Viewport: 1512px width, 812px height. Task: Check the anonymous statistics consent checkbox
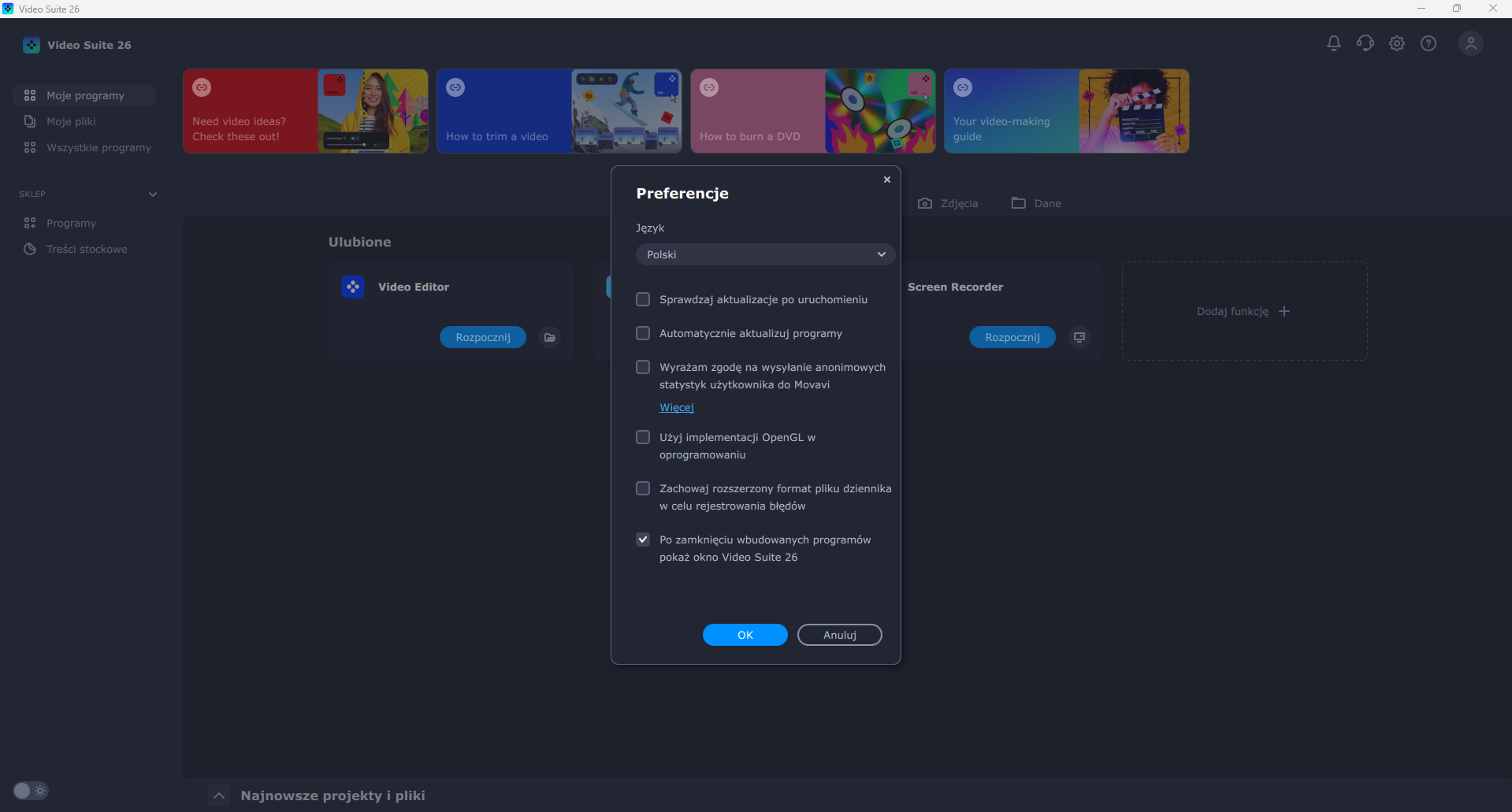[x=643, y=367]
